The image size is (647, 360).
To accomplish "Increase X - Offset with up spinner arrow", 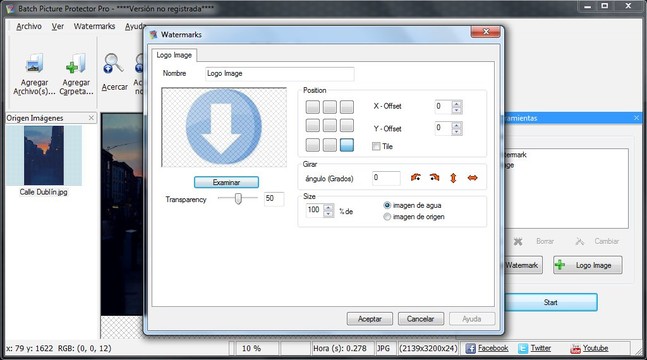I will tap(456, 104).
